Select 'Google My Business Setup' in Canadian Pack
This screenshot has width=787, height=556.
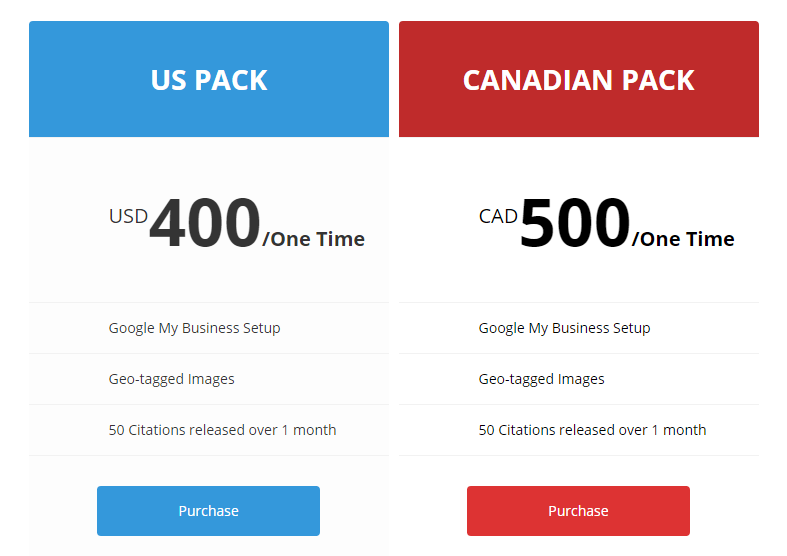[564, 328]
